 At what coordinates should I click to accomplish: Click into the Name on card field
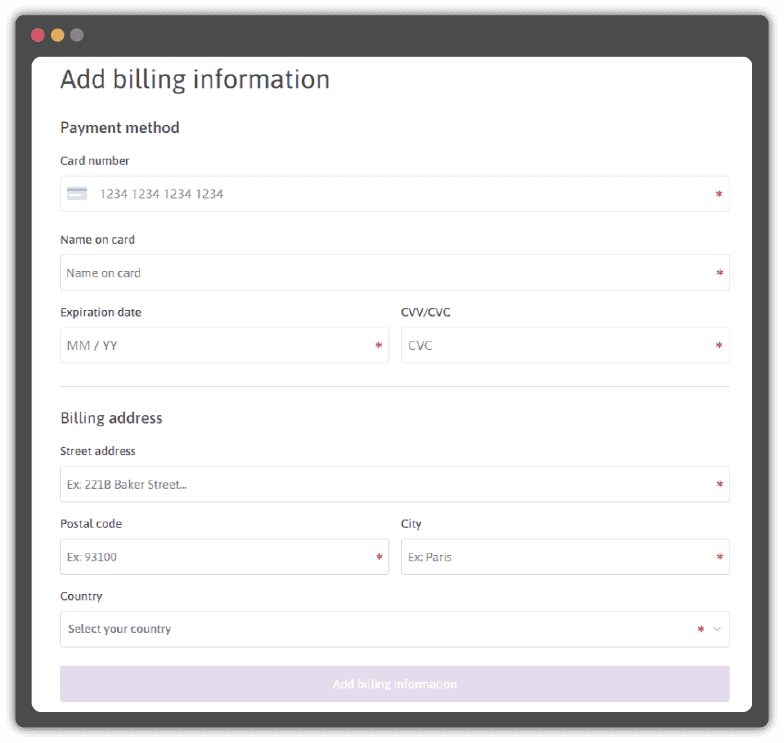[x=390, y=273]
